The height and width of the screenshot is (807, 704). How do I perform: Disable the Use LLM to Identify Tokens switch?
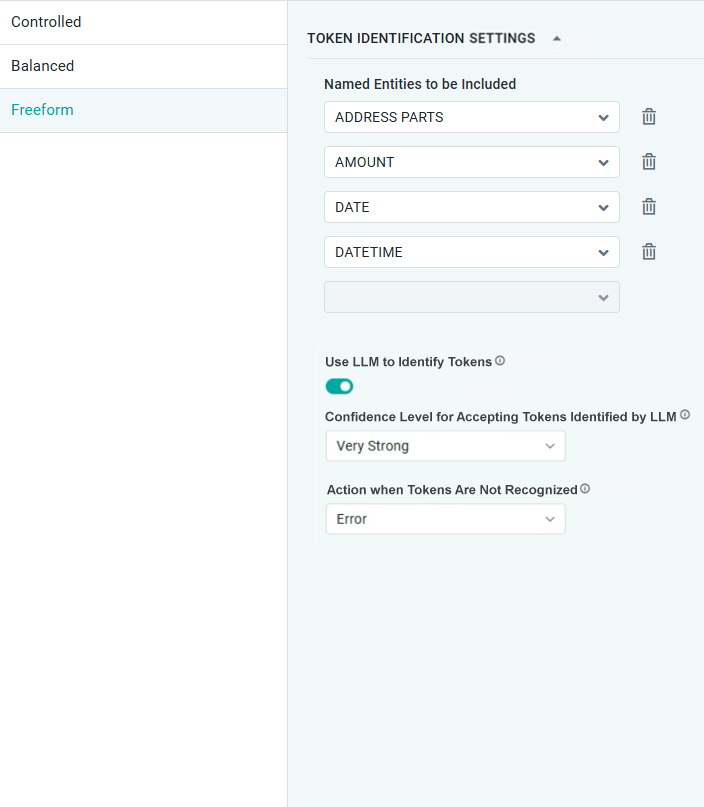pyautogui.click(x=339, y=386)
